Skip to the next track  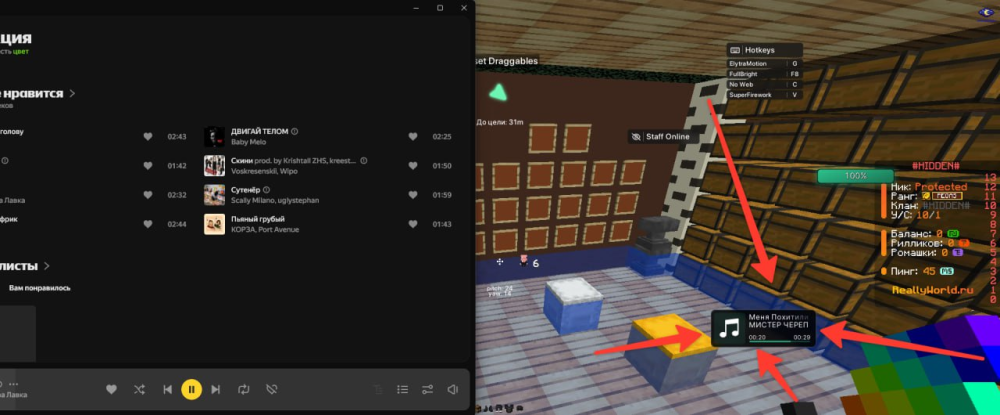216,389
